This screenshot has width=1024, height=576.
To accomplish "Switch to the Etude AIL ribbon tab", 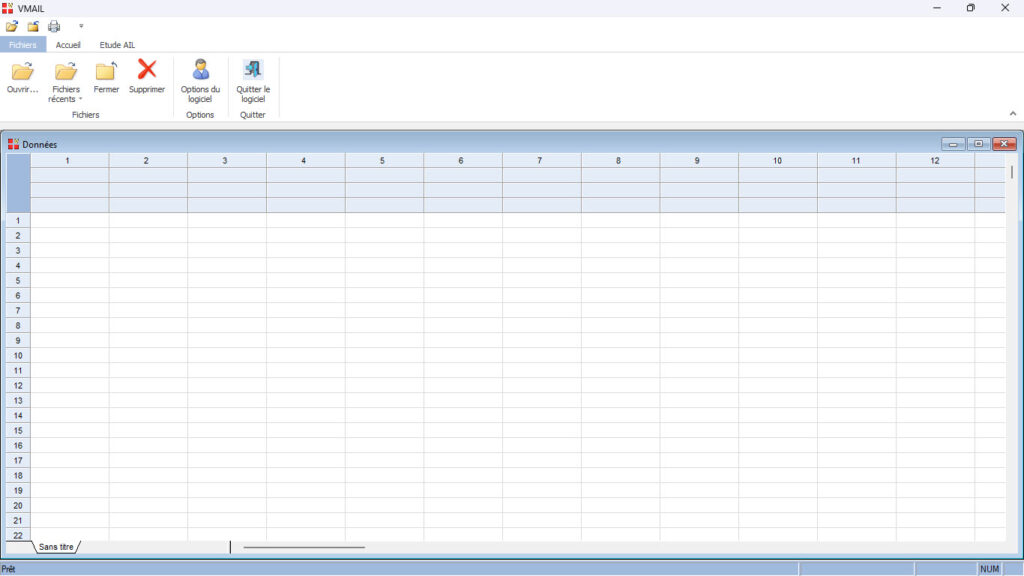I will [117, 45].
